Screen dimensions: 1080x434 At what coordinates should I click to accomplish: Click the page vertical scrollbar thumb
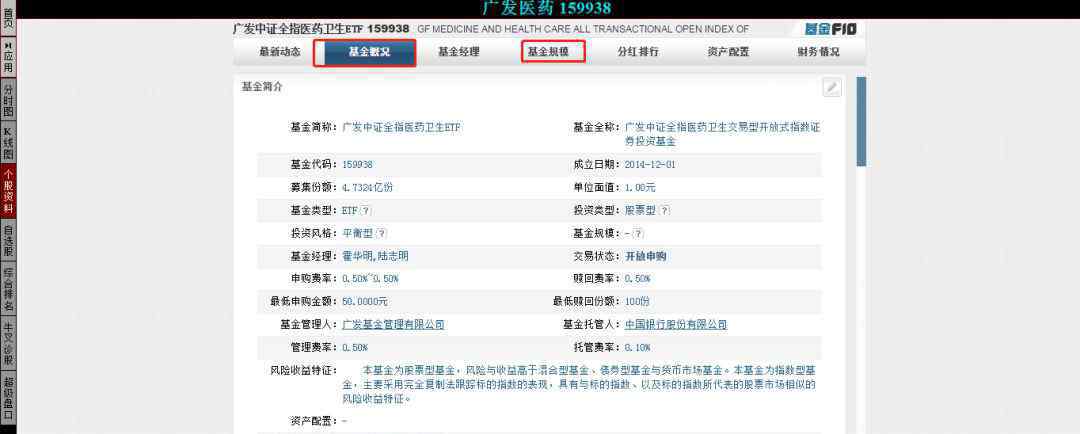pyautogui.click(x=861, y=121)
